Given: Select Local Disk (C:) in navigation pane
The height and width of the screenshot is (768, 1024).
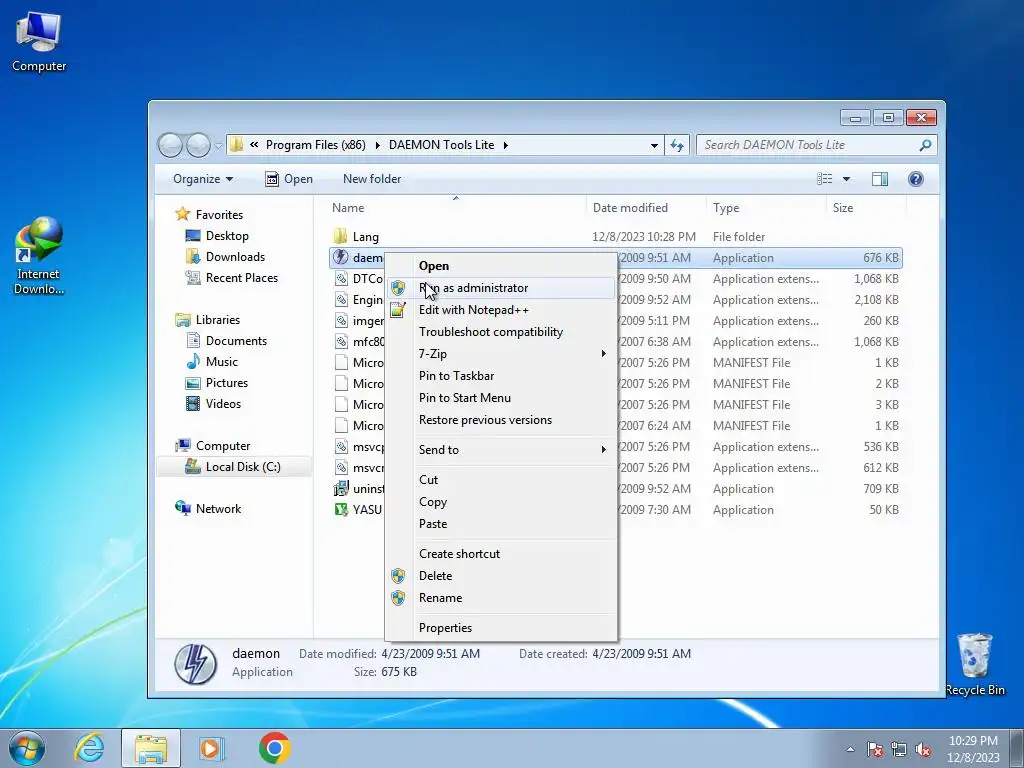Looking at the screenshot, I should click(x=233, y=467).
